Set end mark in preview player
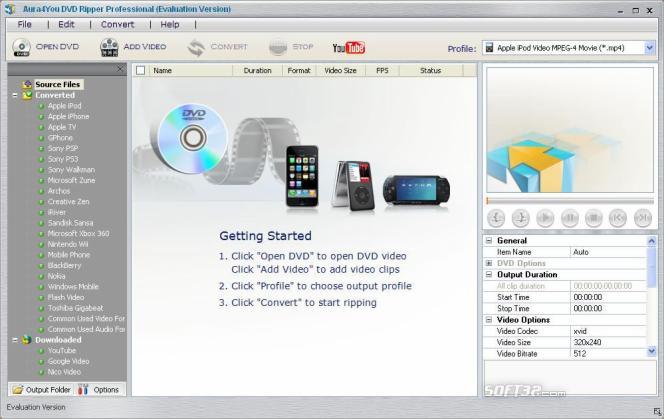 [x=520, y=218]
